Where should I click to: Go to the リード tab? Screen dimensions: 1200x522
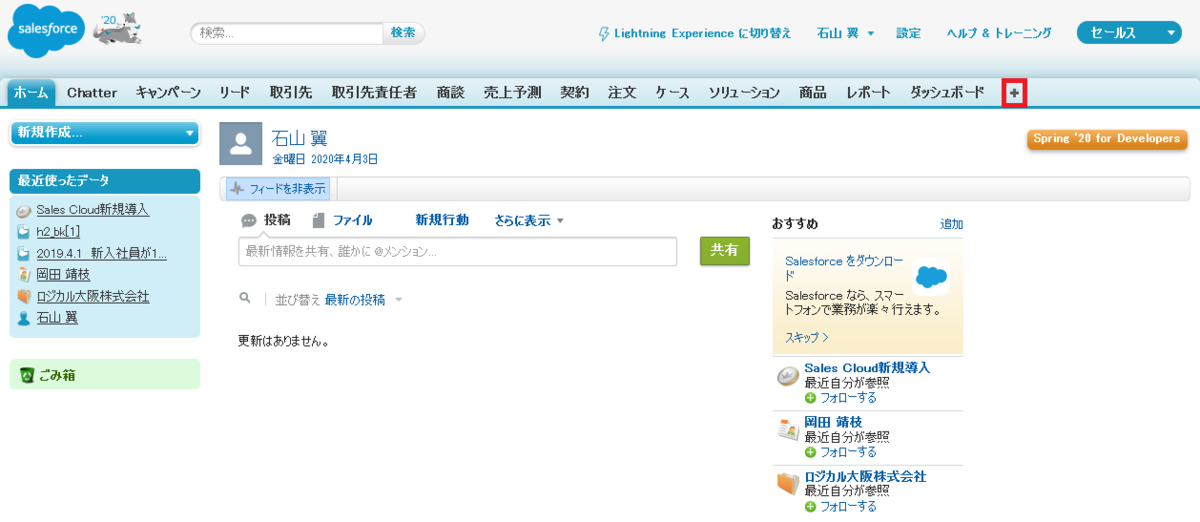click(235, 93)
